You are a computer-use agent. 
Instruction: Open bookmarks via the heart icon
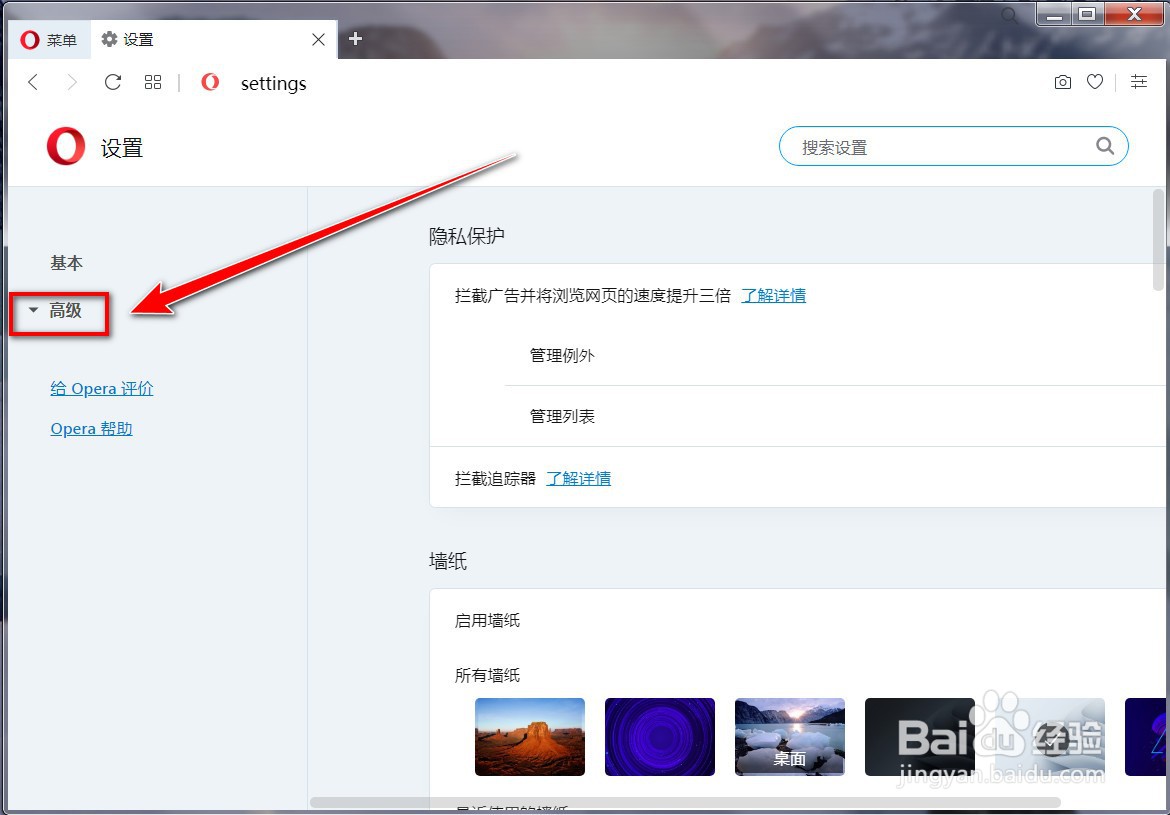pyautogui.click(x=1095, y=82)
